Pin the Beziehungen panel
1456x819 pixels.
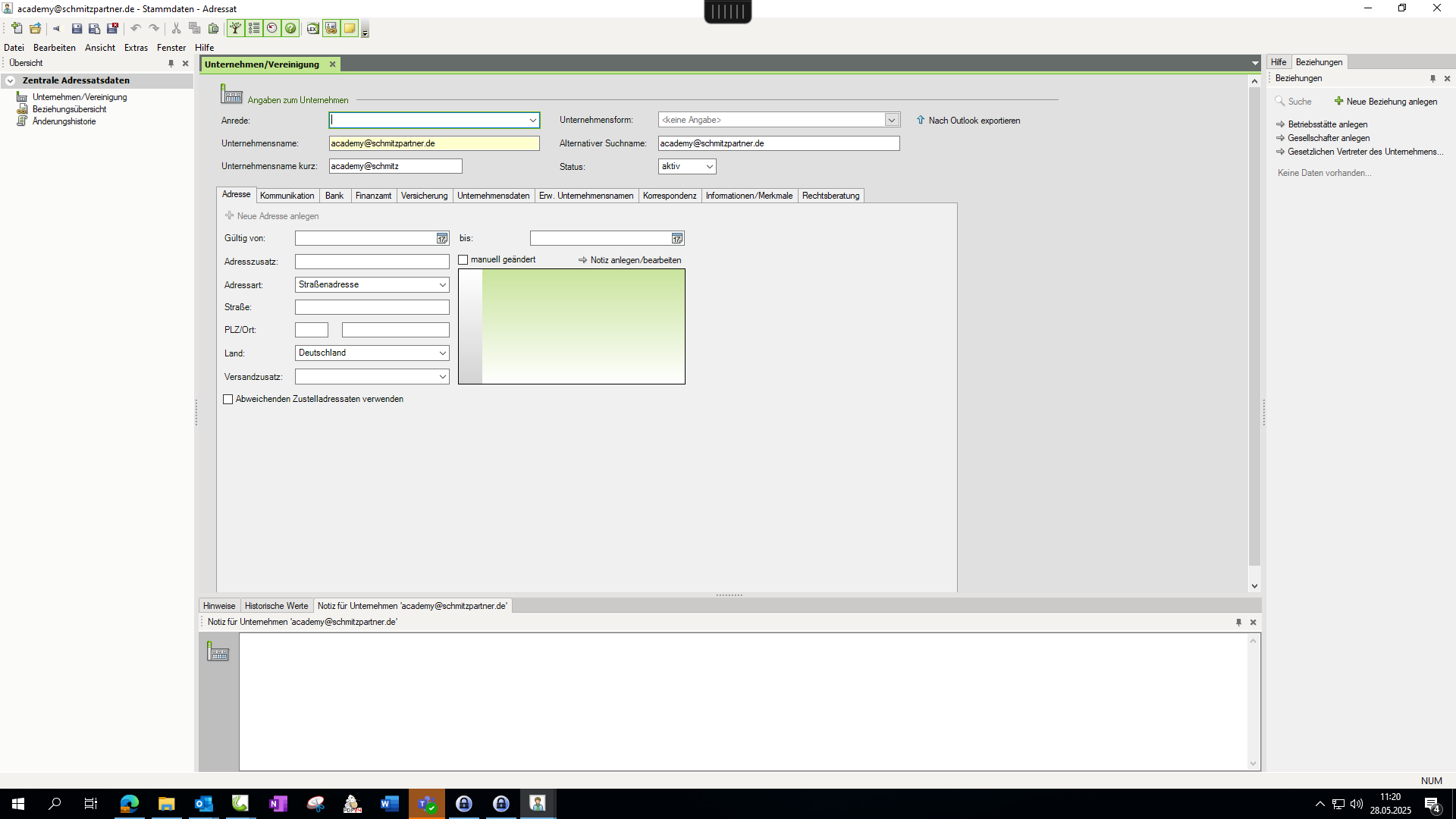pos(1432,79)
